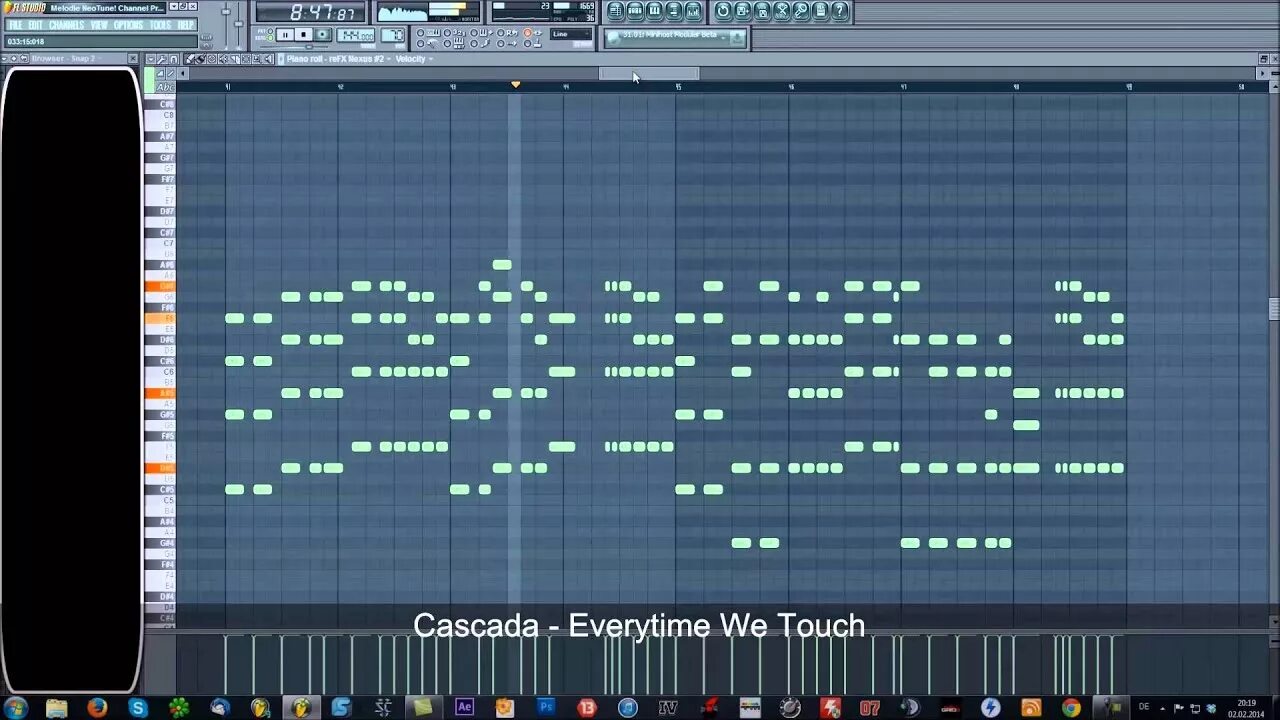1280x720 pixels.
Task: Click the orange playhead marker on timeline
Action: pyautogui.click(x=516, y=85)
